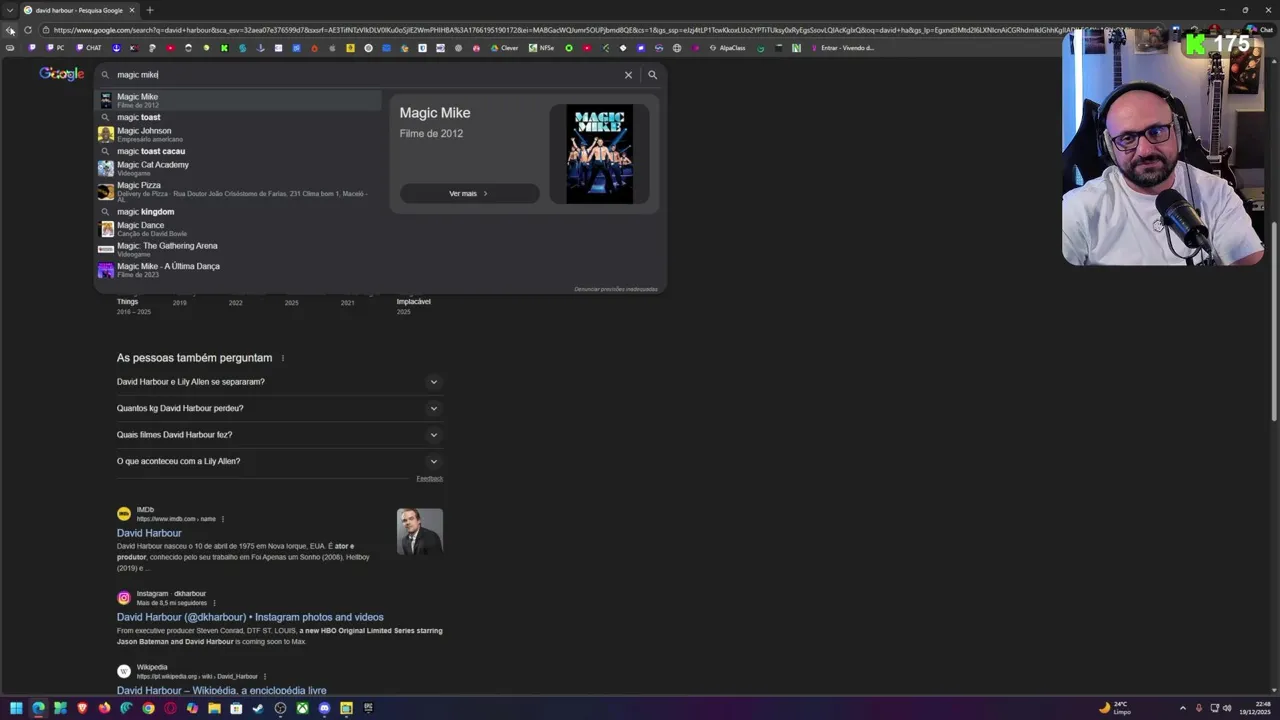The image size is (1280, 720).
Task: Open the Magic Mike movie poster thumbnail
Action: pos(599,154)
